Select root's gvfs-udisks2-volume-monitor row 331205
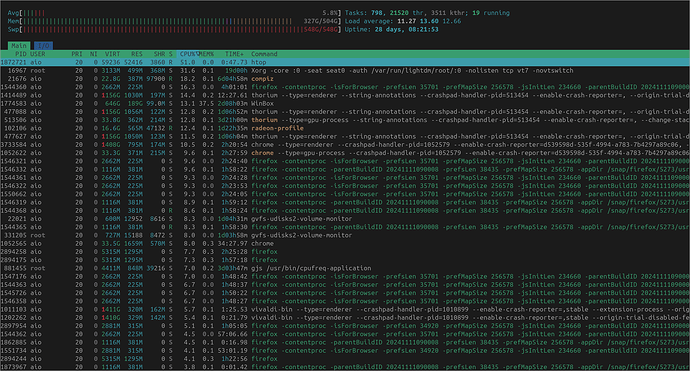The width and height of the screenshot is (690, 371). (345, 235)
